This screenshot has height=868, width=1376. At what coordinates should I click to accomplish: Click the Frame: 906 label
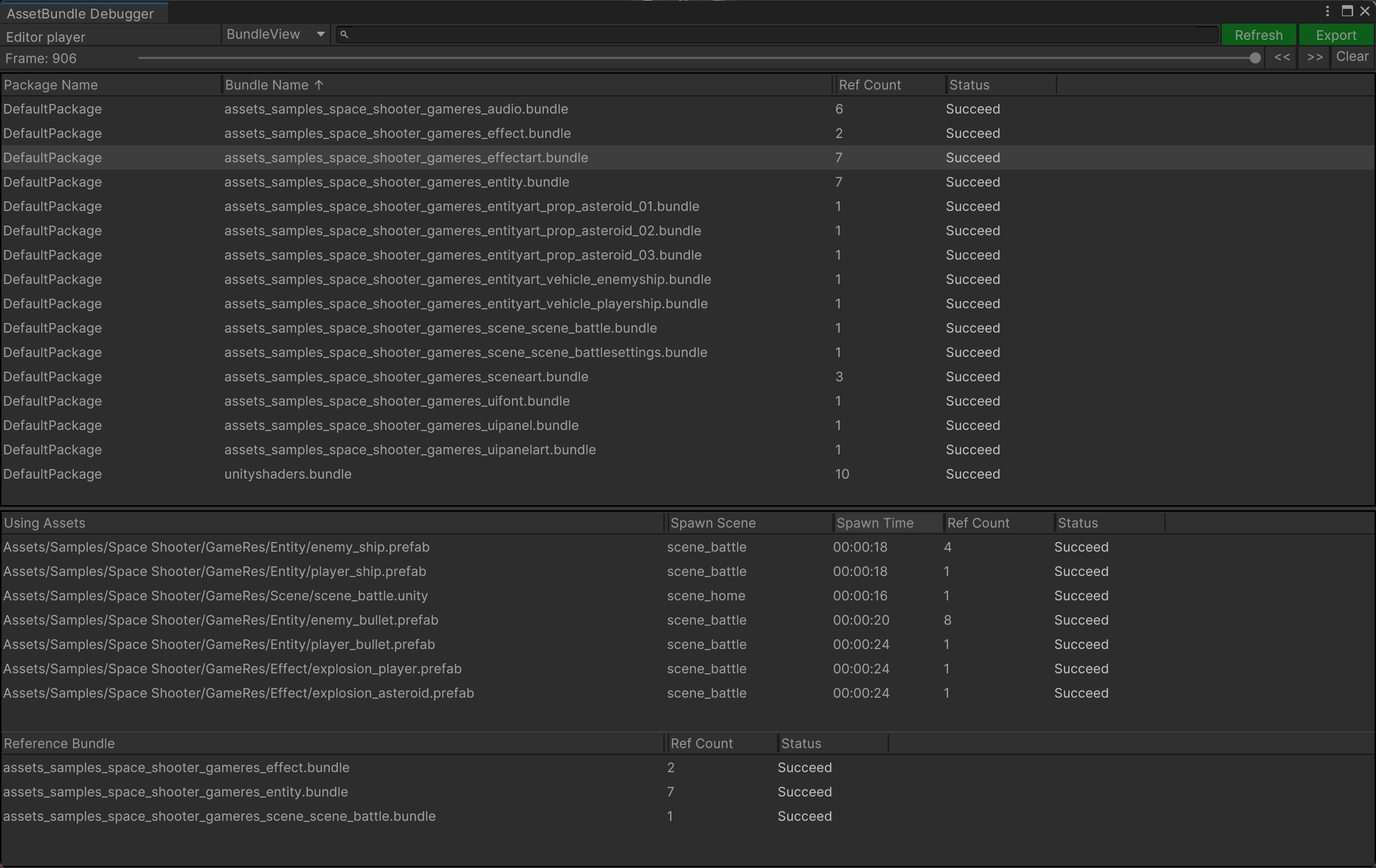41,58
